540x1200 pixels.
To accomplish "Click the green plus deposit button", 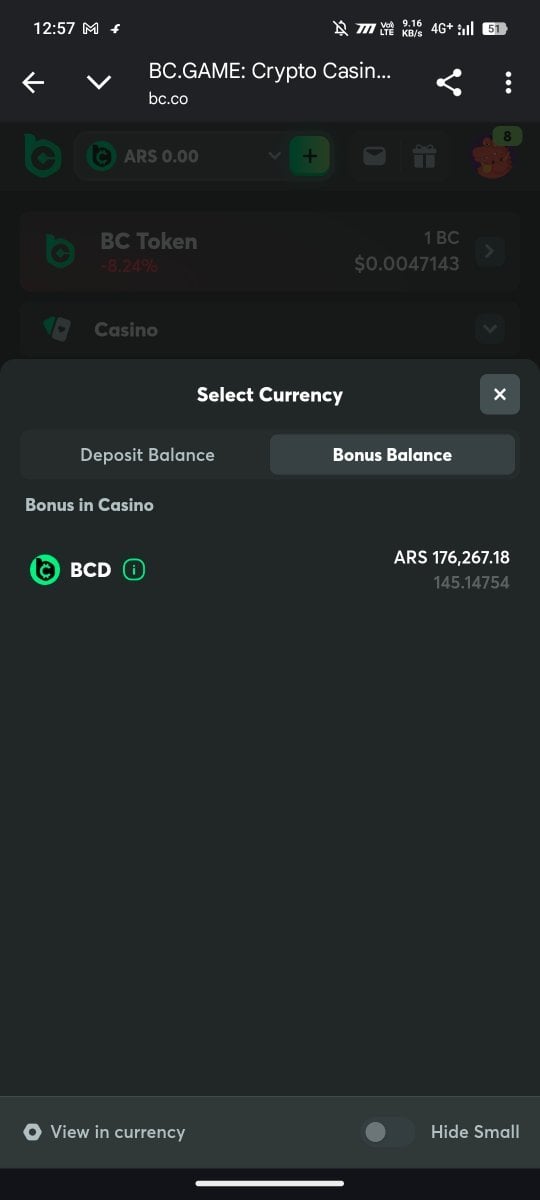I will 310,156.
